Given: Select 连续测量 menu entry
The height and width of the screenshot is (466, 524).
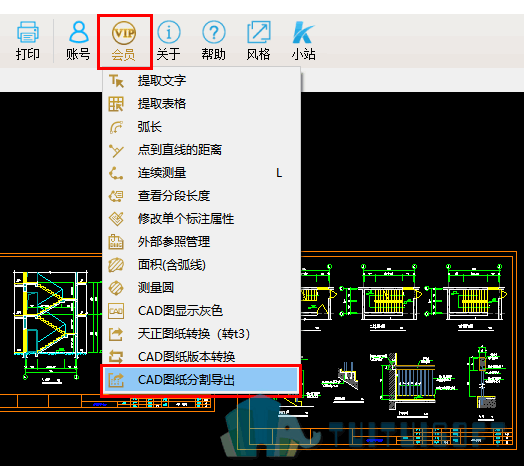Looking at the screenshot, I should [202, 173].
